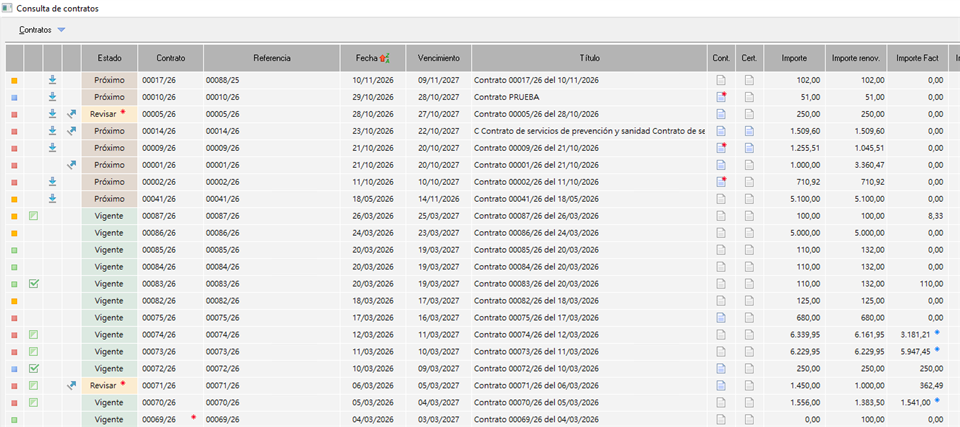960x427 pixels.
Task: Click the Estado column header
Action: click(x=109, y=58)
